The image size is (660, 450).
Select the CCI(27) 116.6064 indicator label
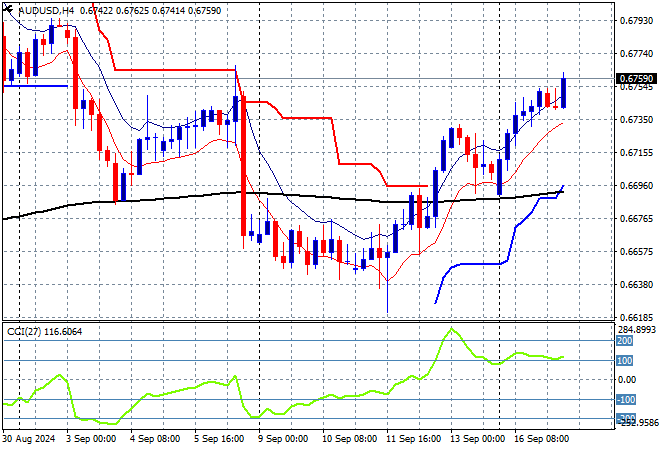click(45, 332)
